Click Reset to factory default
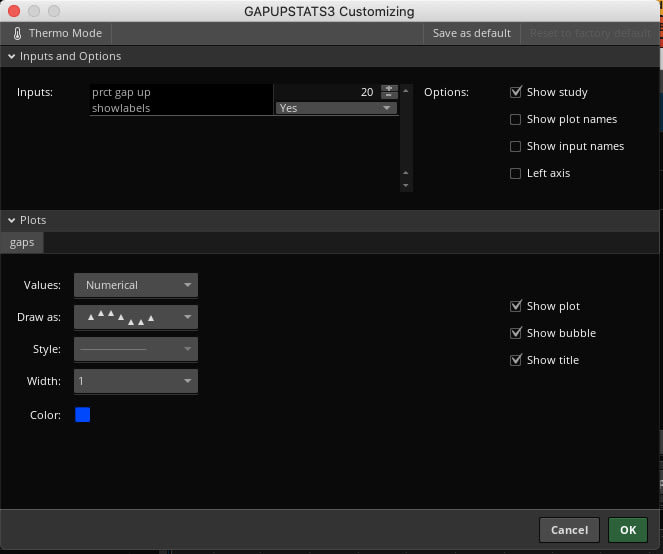This screenshot has width=663, height=554. [x=590, y=33]
